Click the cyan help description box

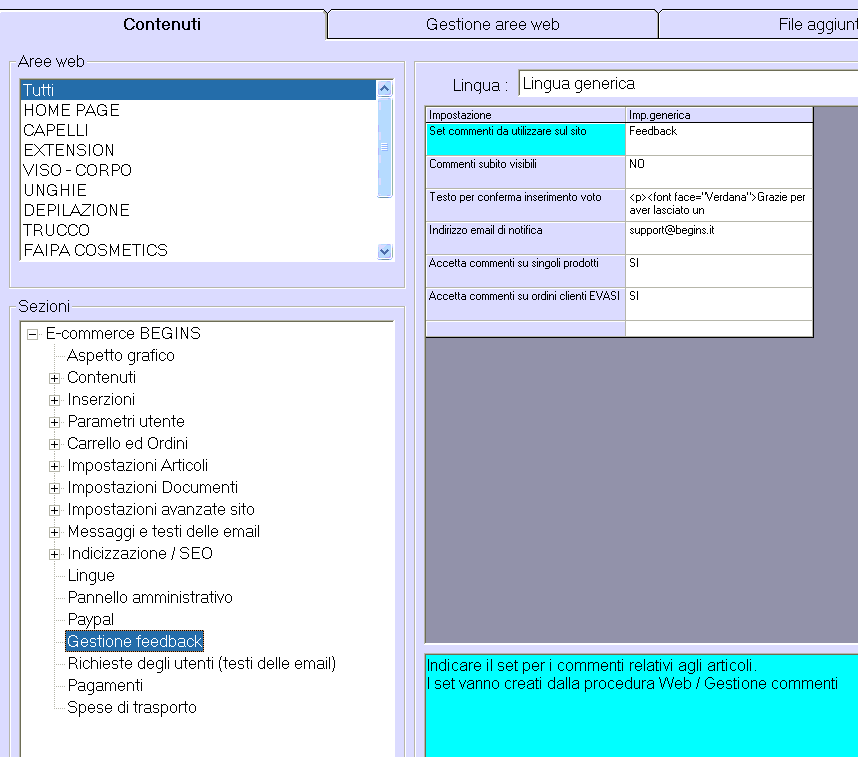tap(641, 706)
